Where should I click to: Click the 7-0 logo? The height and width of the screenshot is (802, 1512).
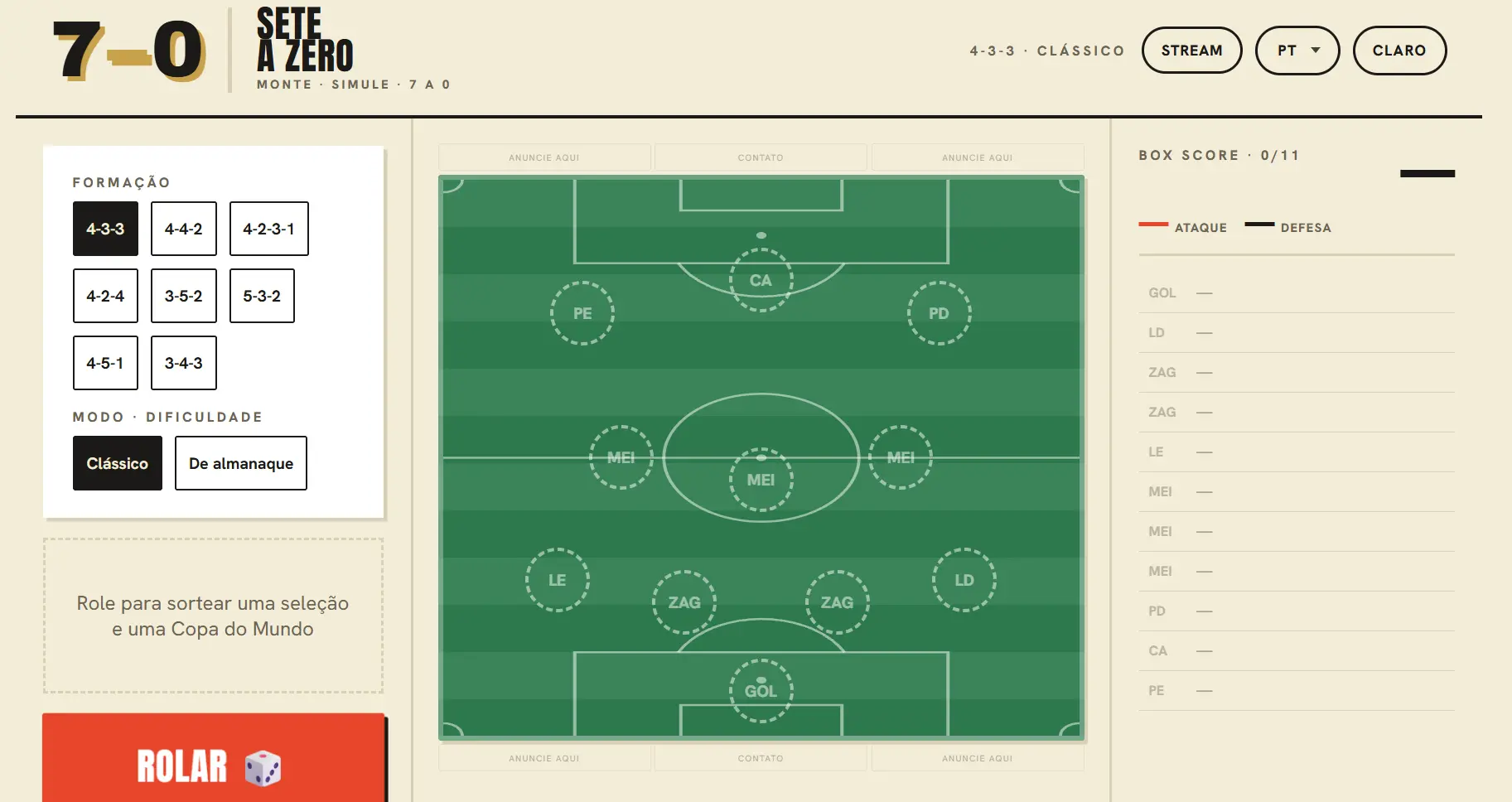click(129, 51)
